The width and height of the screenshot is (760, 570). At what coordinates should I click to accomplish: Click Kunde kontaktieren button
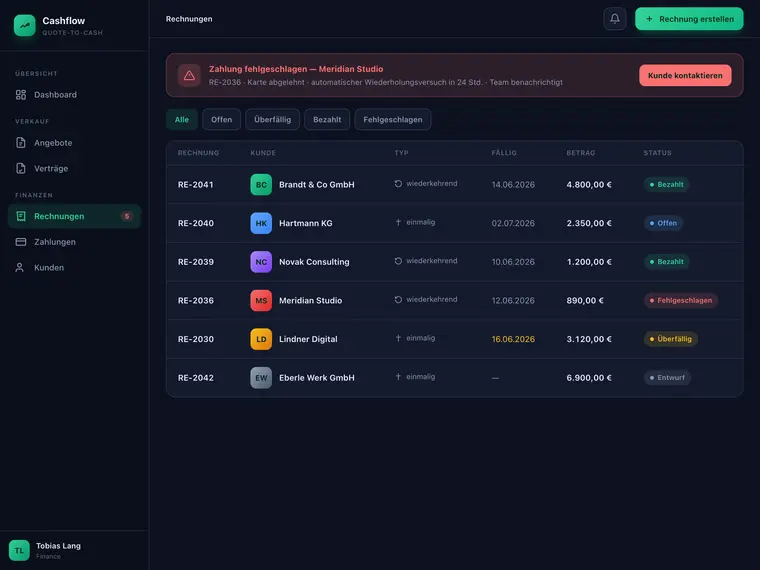click(x=685, y=76)
